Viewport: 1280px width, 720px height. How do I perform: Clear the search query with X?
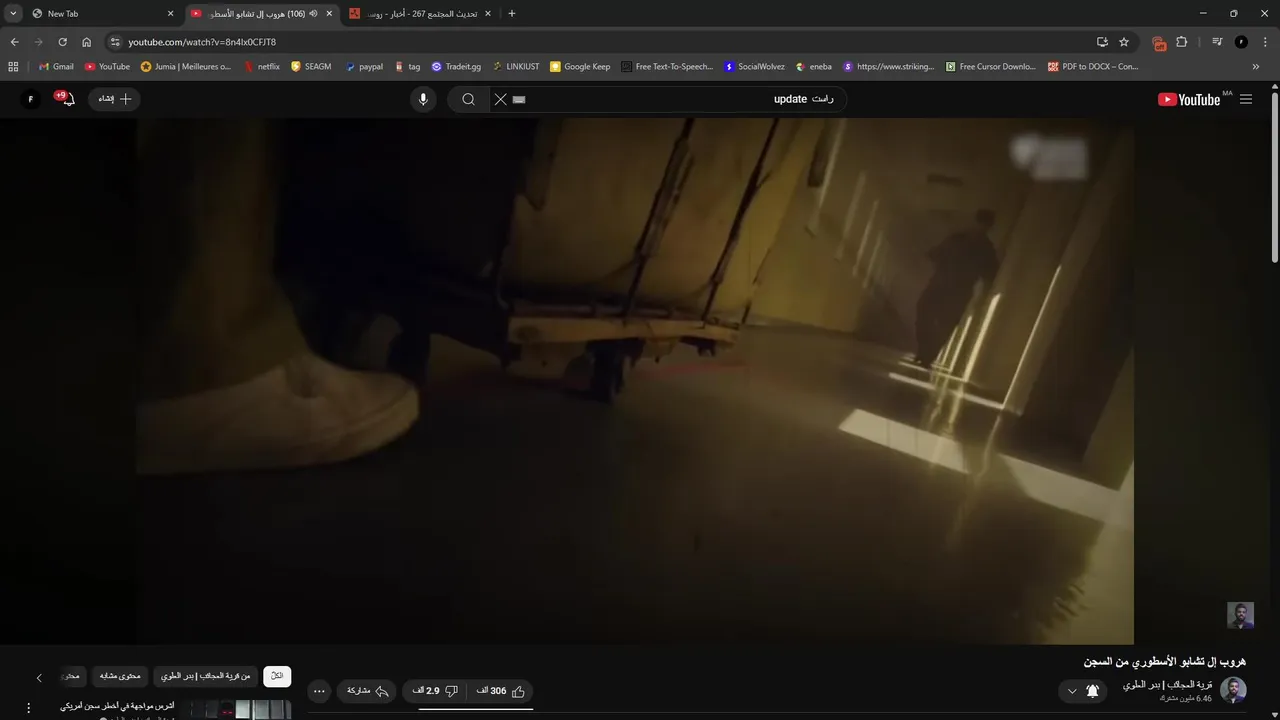(x=501, y=99)
